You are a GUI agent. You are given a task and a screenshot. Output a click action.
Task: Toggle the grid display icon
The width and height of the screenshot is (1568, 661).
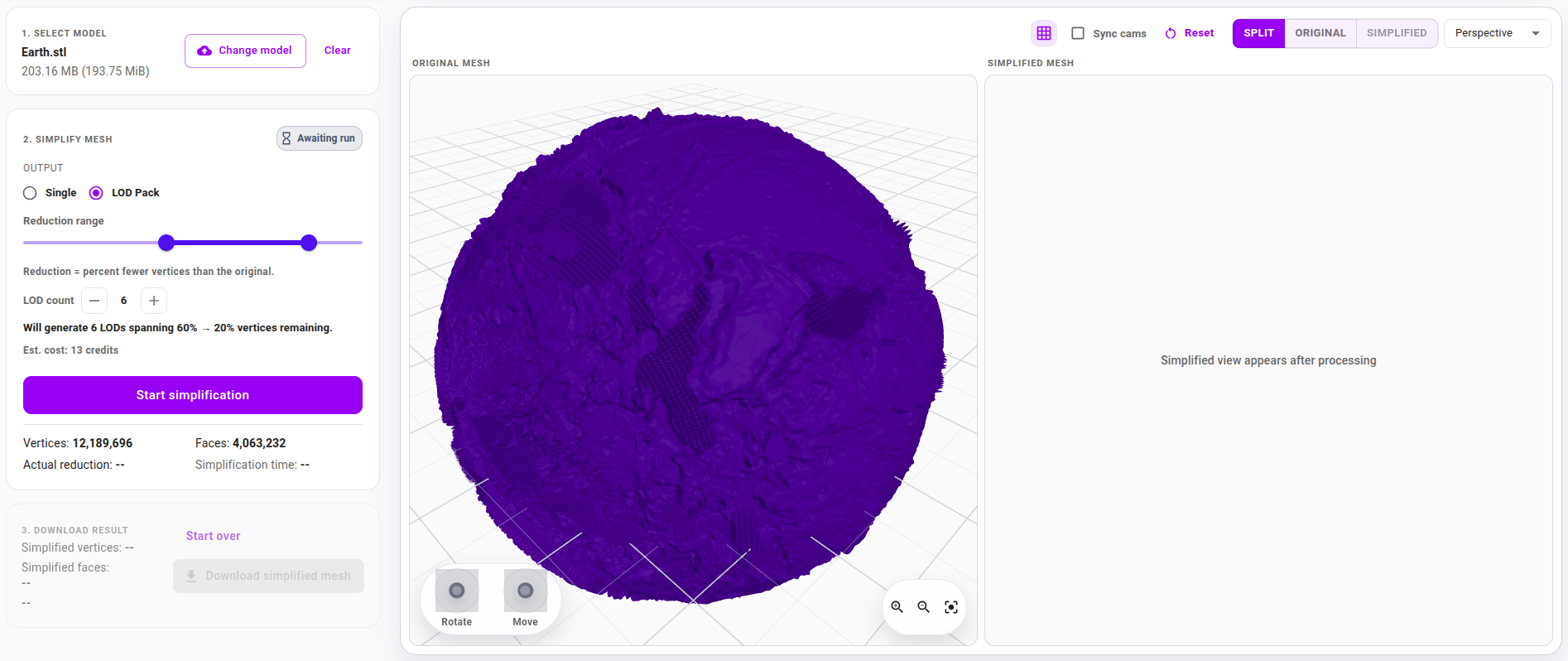[x=1043, y=33]
